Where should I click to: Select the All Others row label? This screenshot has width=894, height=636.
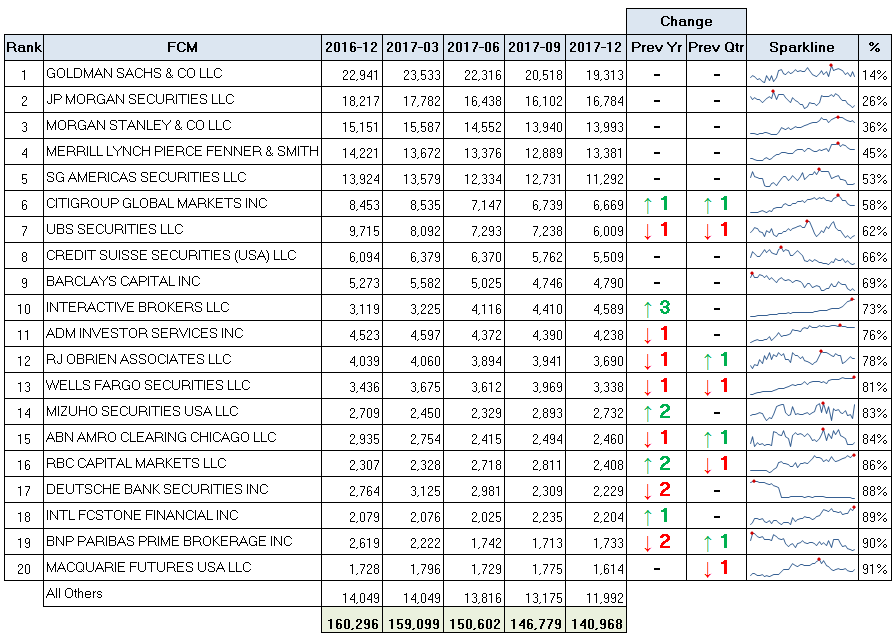[74, 593]
